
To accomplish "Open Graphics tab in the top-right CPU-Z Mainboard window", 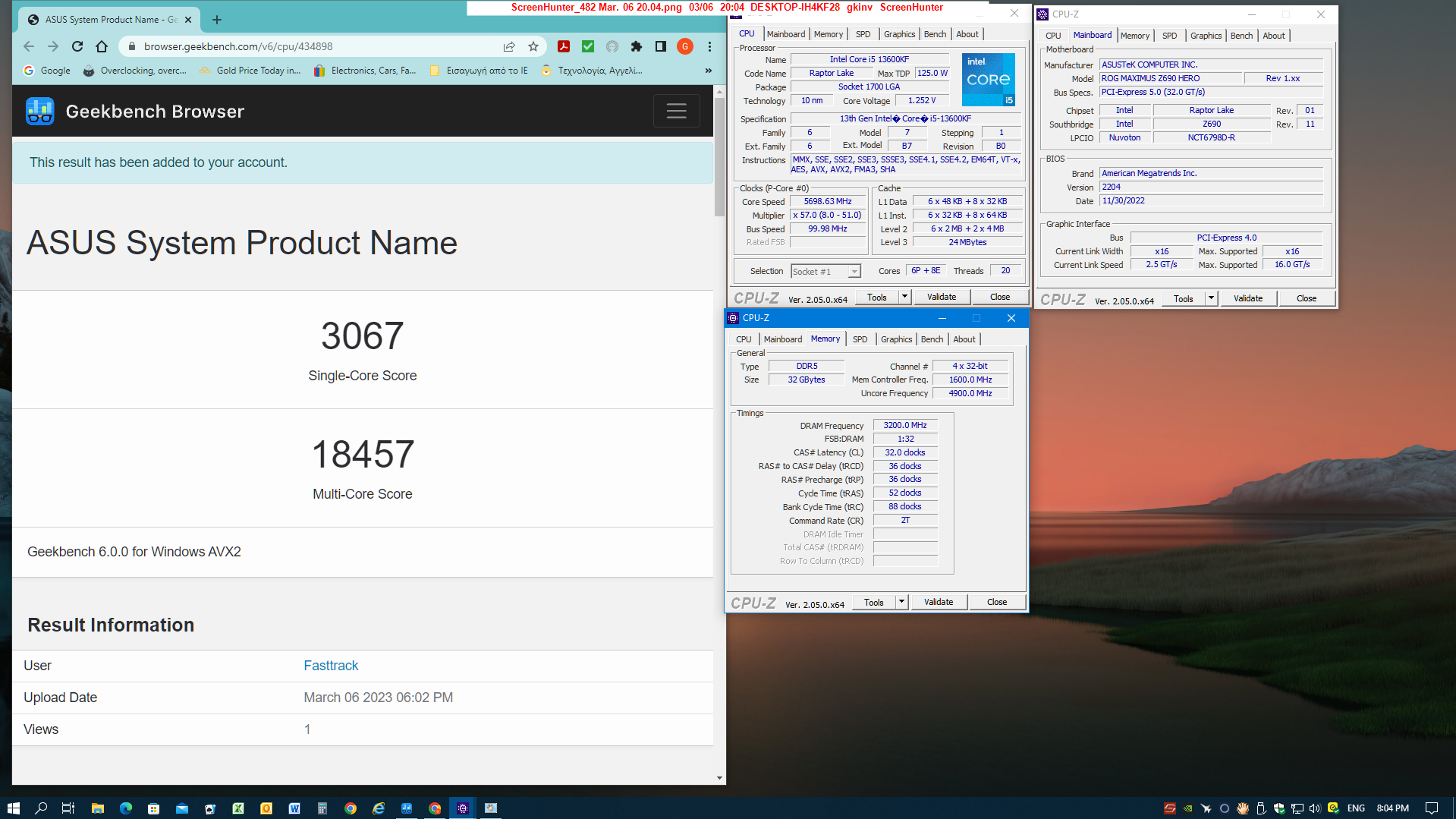I will (1206, 36).
